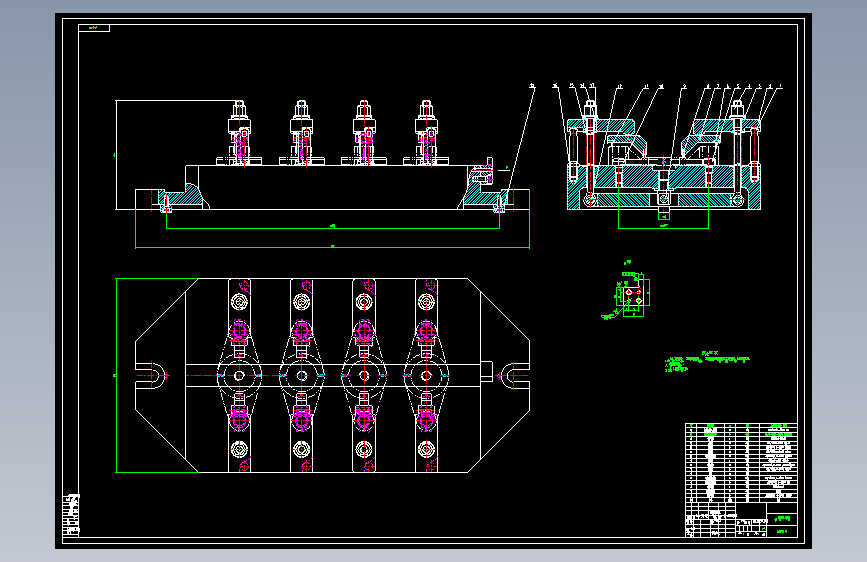
Task: Click the left U-shaped slot in the plan view
Action: click(x=151, y=376)
